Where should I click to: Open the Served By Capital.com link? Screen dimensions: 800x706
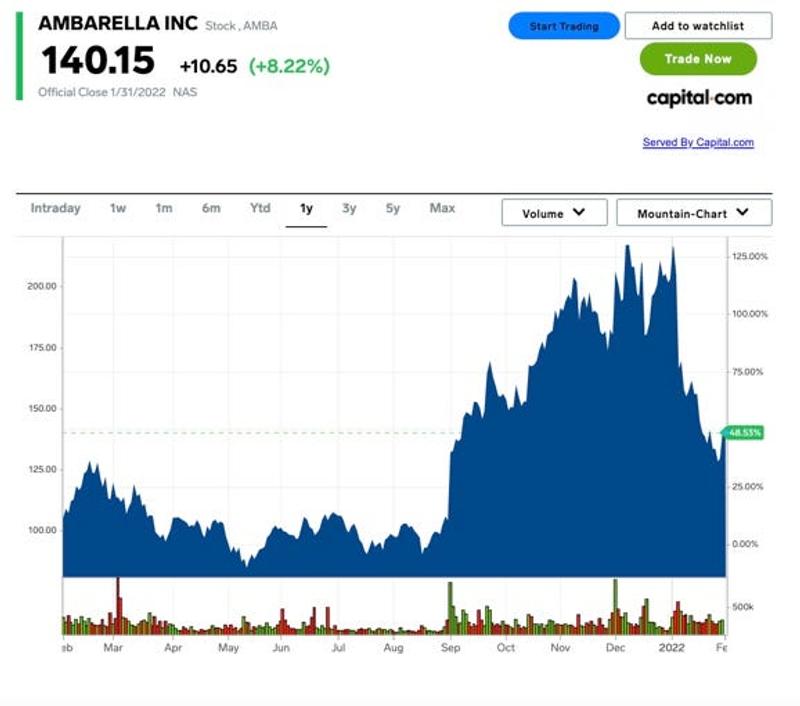coord(698,142)
